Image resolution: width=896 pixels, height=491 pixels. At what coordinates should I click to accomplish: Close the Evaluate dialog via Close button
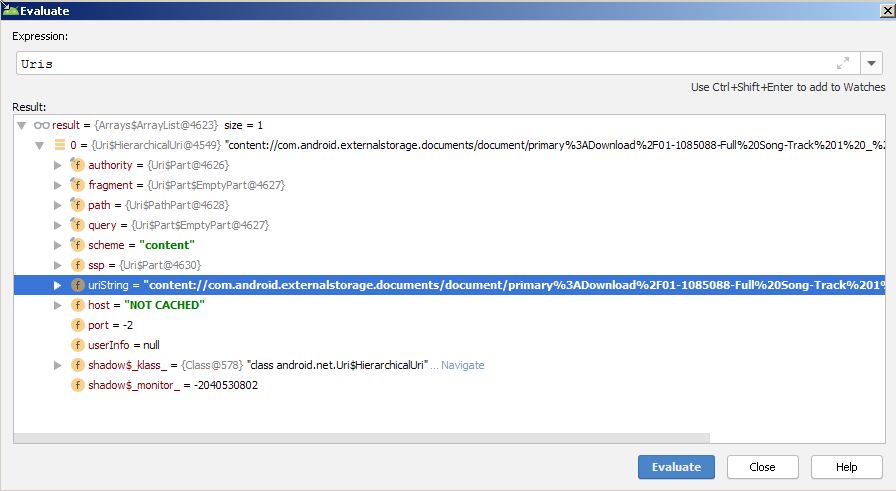[x=762, y=467]
